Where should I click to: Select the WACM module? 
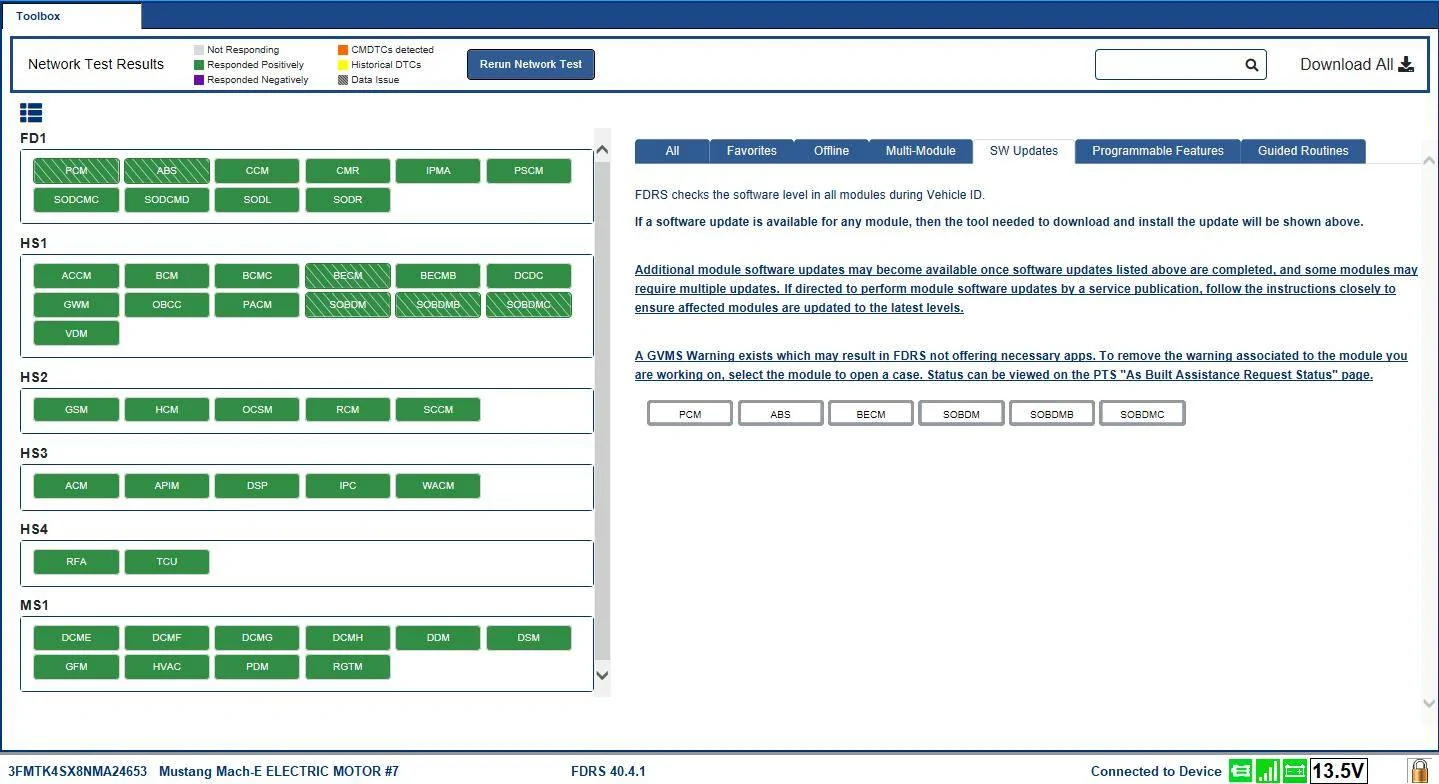coord(438,486)
